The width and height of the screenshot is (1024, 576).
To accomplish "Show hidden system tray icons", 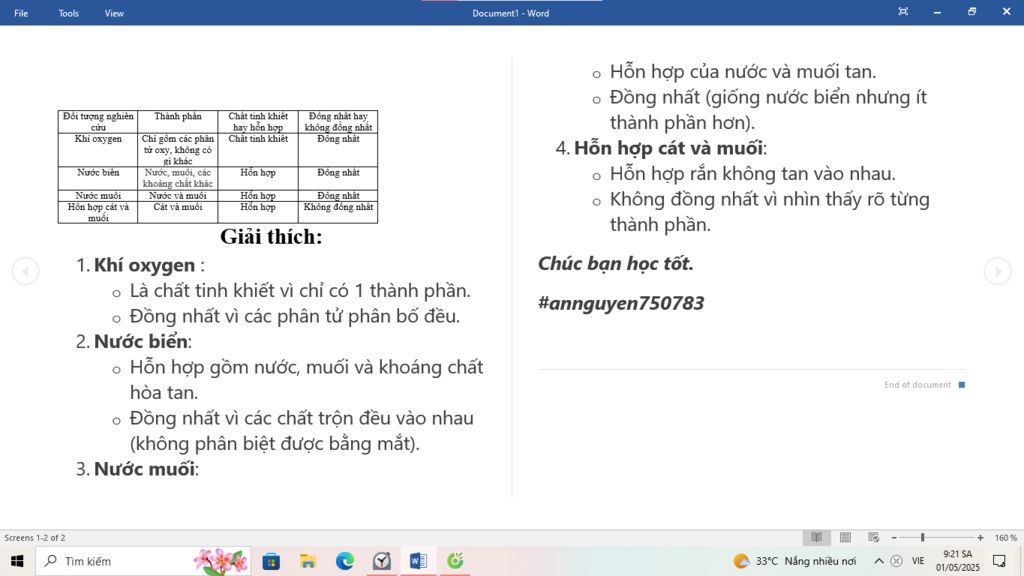I will click(x=879, y=561).
